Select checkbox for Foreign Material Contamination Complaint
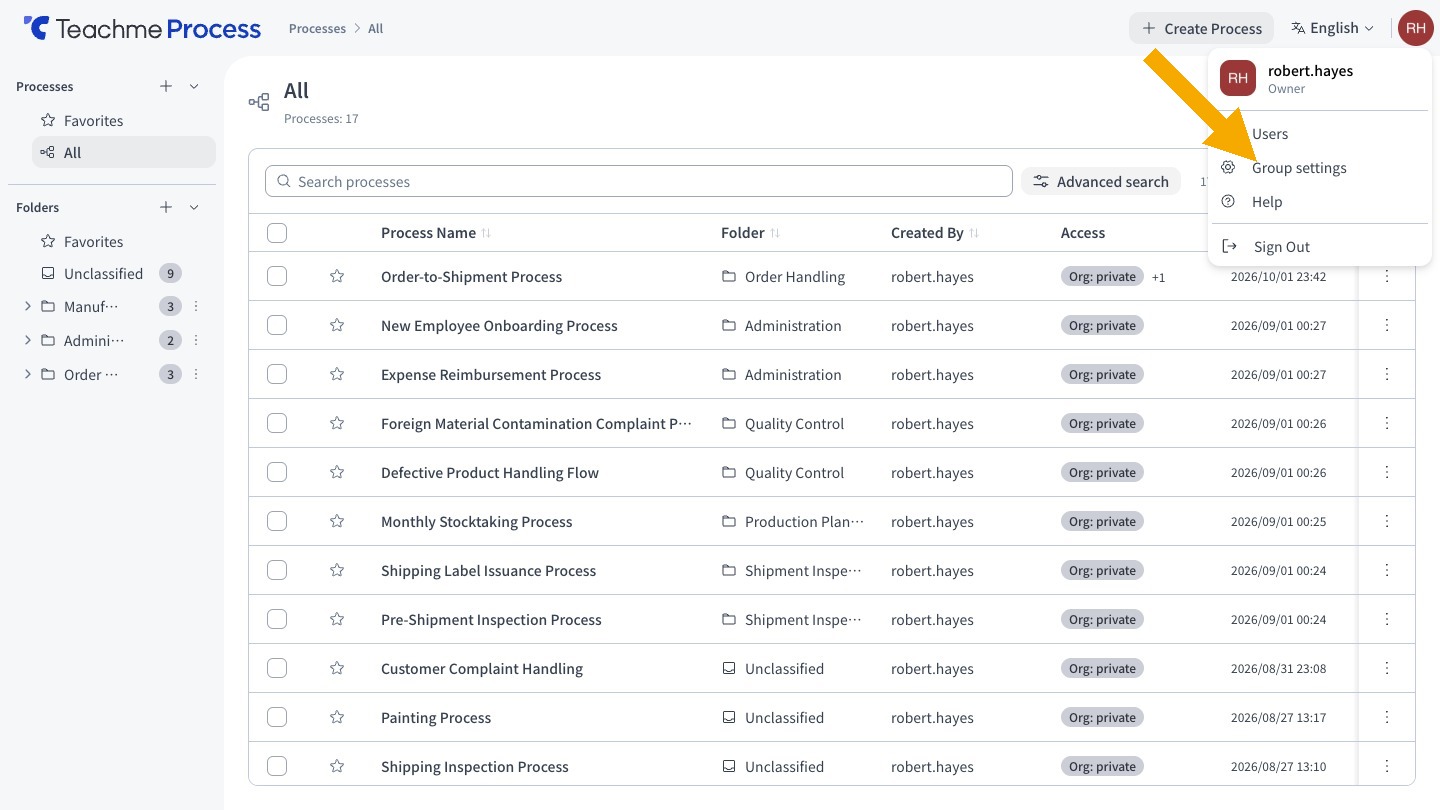The height and width of the screenshot is (810, 1440). (x=277, y=423)
